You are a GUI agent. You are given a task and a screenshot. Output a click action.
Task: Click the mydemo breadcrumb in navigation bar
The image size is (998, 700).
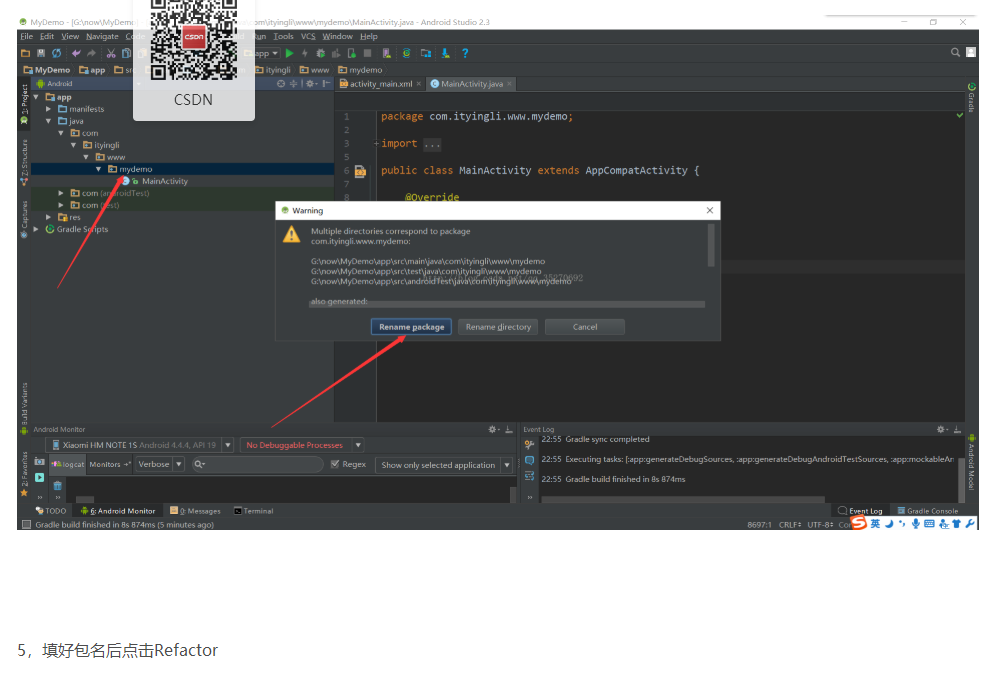click(x=360, y=70)
